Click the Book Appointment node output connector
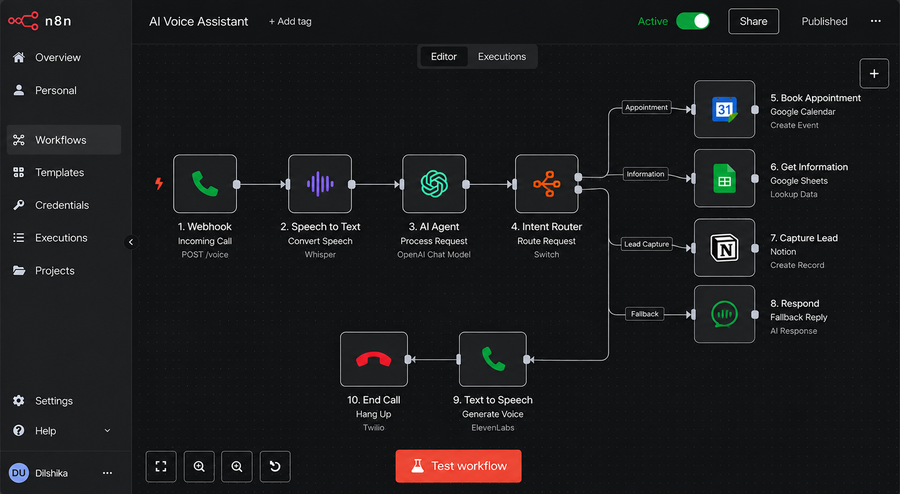The image size is (900, 494). coord(755,109)
